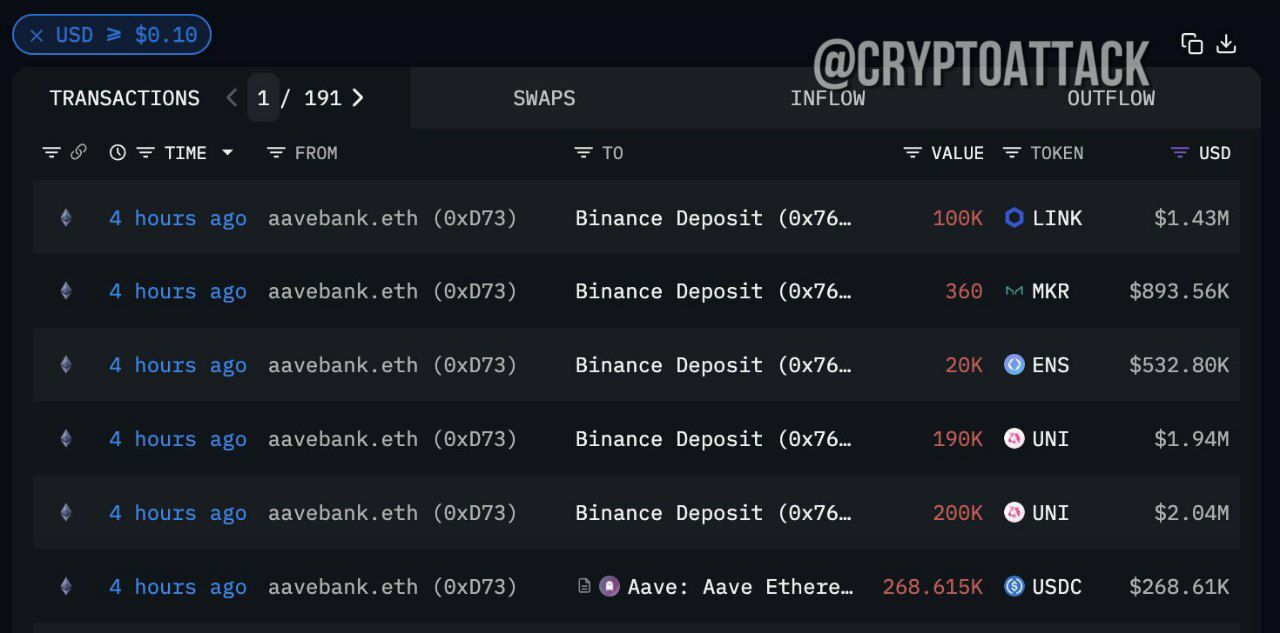Image resolution: width=1280 pixels, height=633 pixels.
Task: Click the copy icon at top right
Action: 1192,43
